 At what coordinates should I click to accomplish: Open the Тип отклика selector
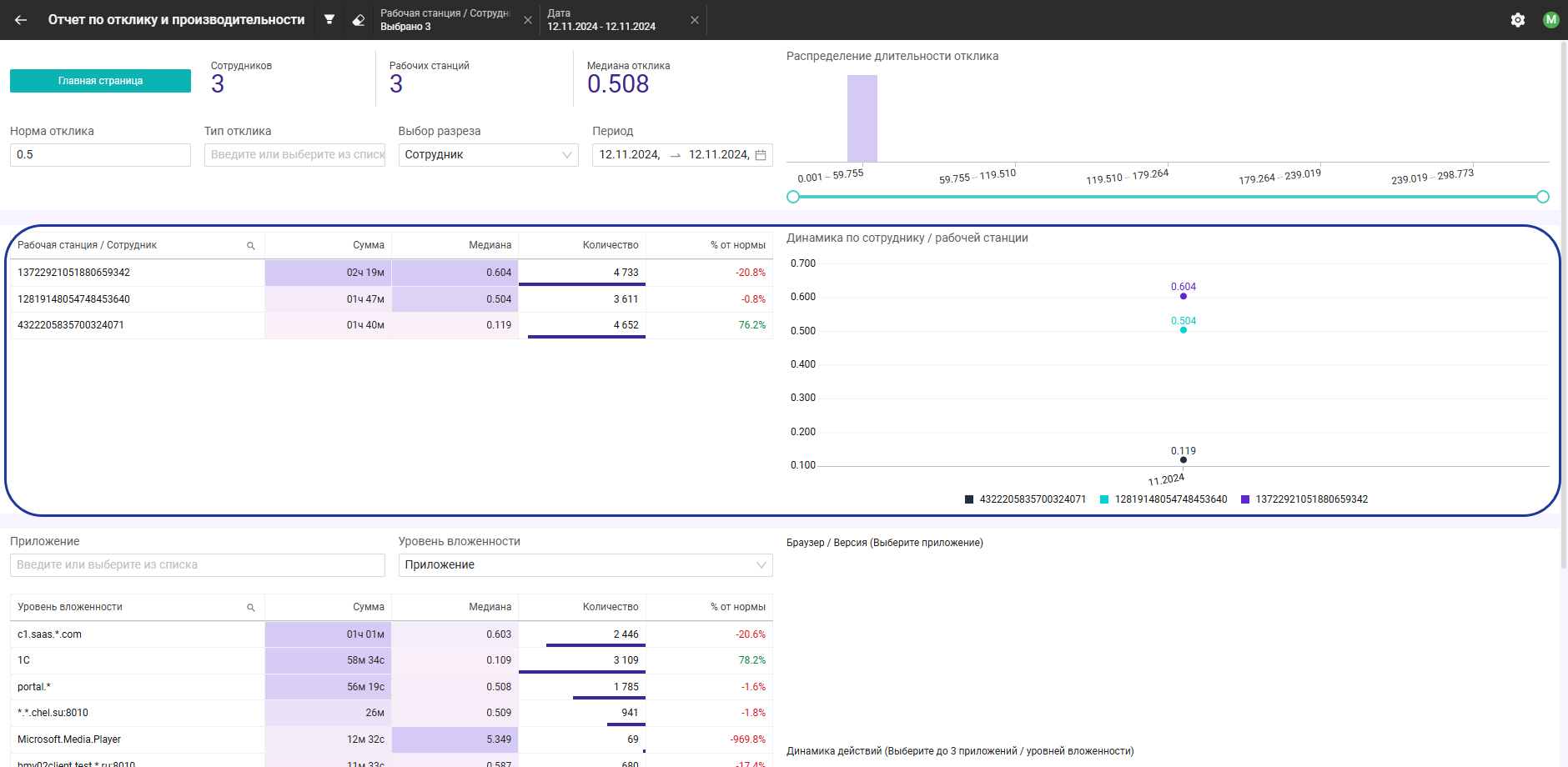[x=294, y=155]
